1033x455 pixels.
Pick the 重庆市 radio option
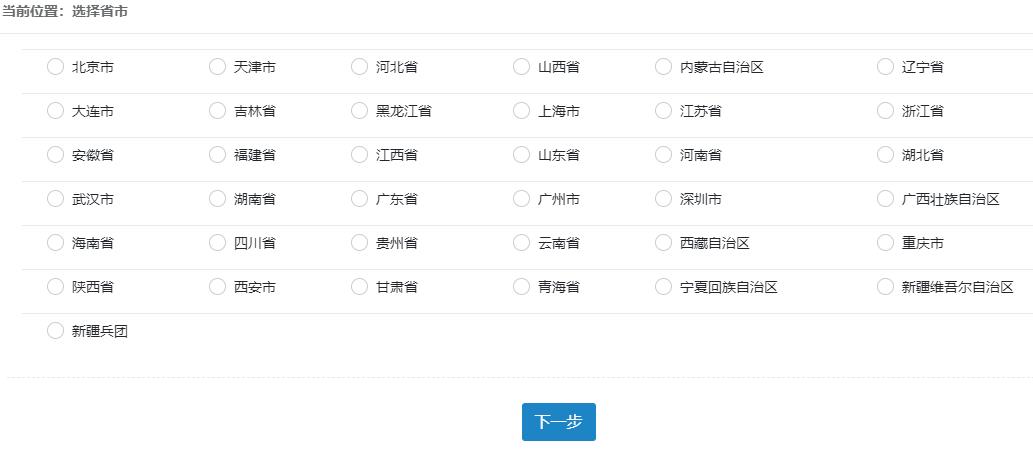[885, 243]
